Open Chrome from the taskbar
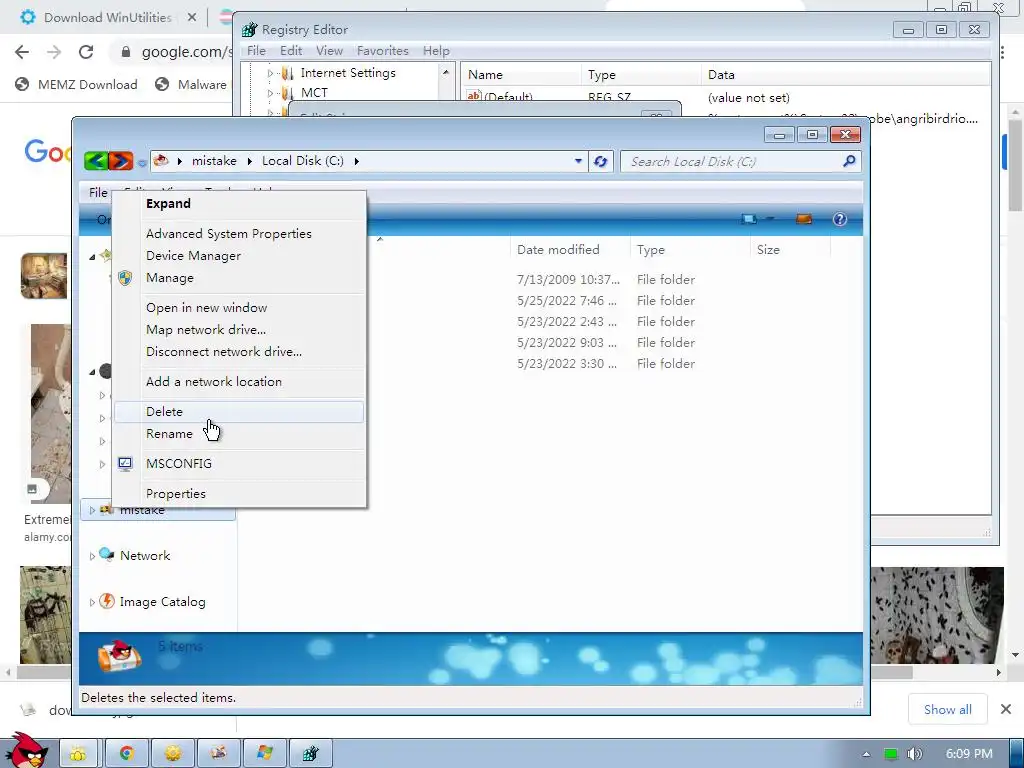 pyautogui.click(x=126, y=753)
